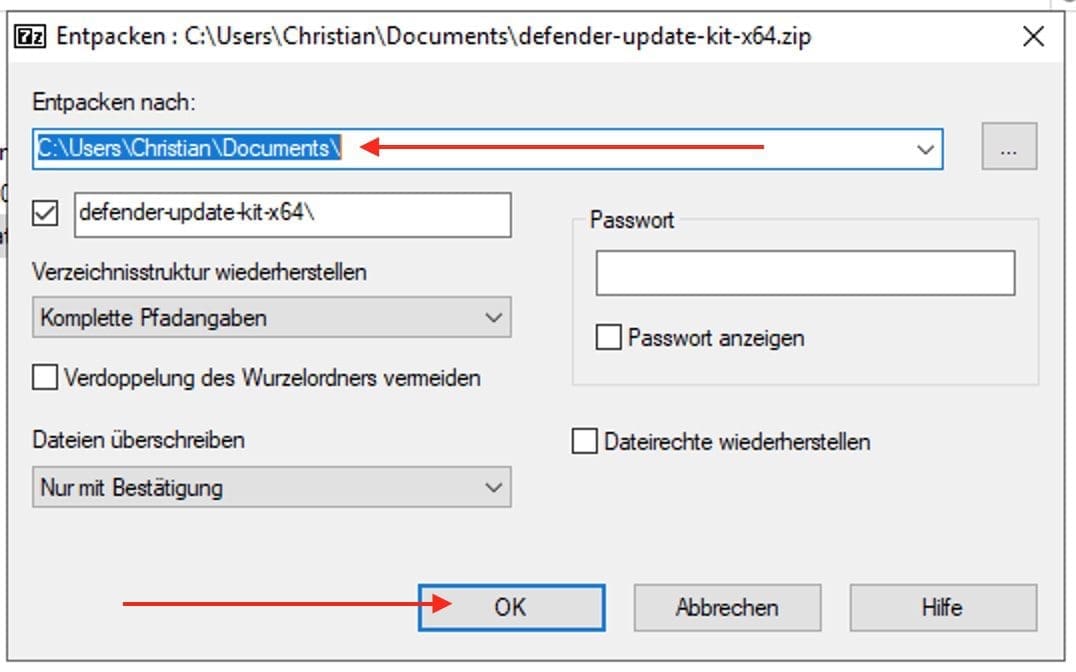Image resolution: width=1076 pixels, height=672 pixels.
Task: Expand the extraction path history dropdown arrow
Action: [x=925, y=149]
